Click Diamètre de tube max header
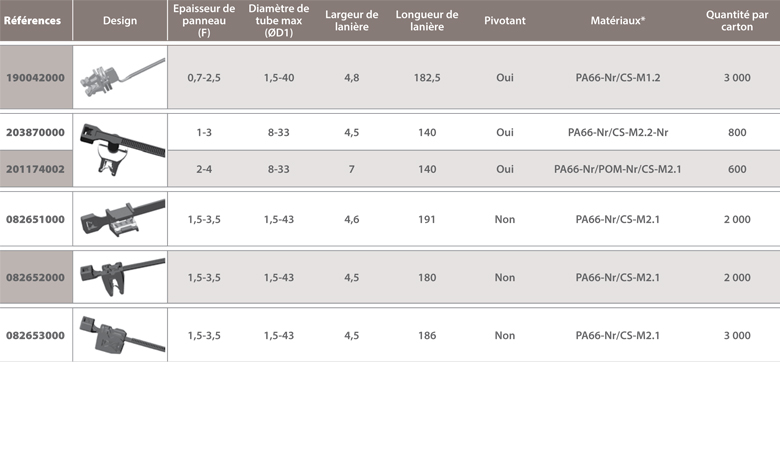The image size is (780, 460). (x=279, y=21)
